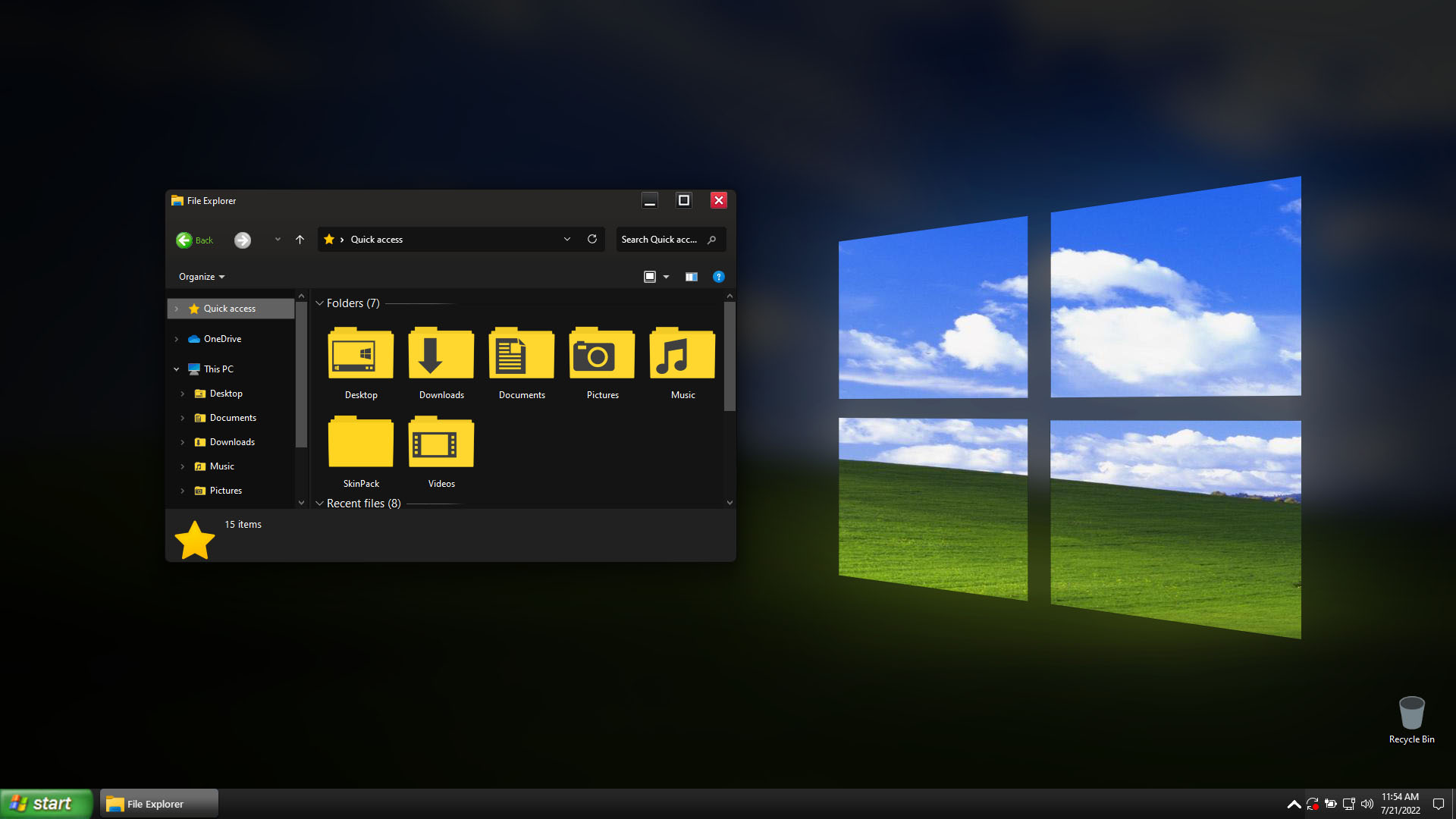The width and height of the screenshot is (1456, 819).
Task: Go up one folder level arrow
Action: pyautogui.click(x=300, y=240)
